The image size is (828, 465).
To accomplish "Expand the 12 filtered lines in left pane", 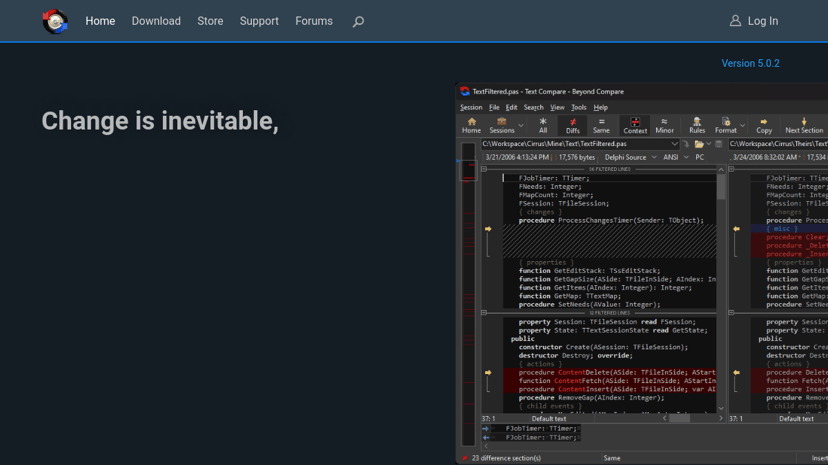I will click(484, 312).
